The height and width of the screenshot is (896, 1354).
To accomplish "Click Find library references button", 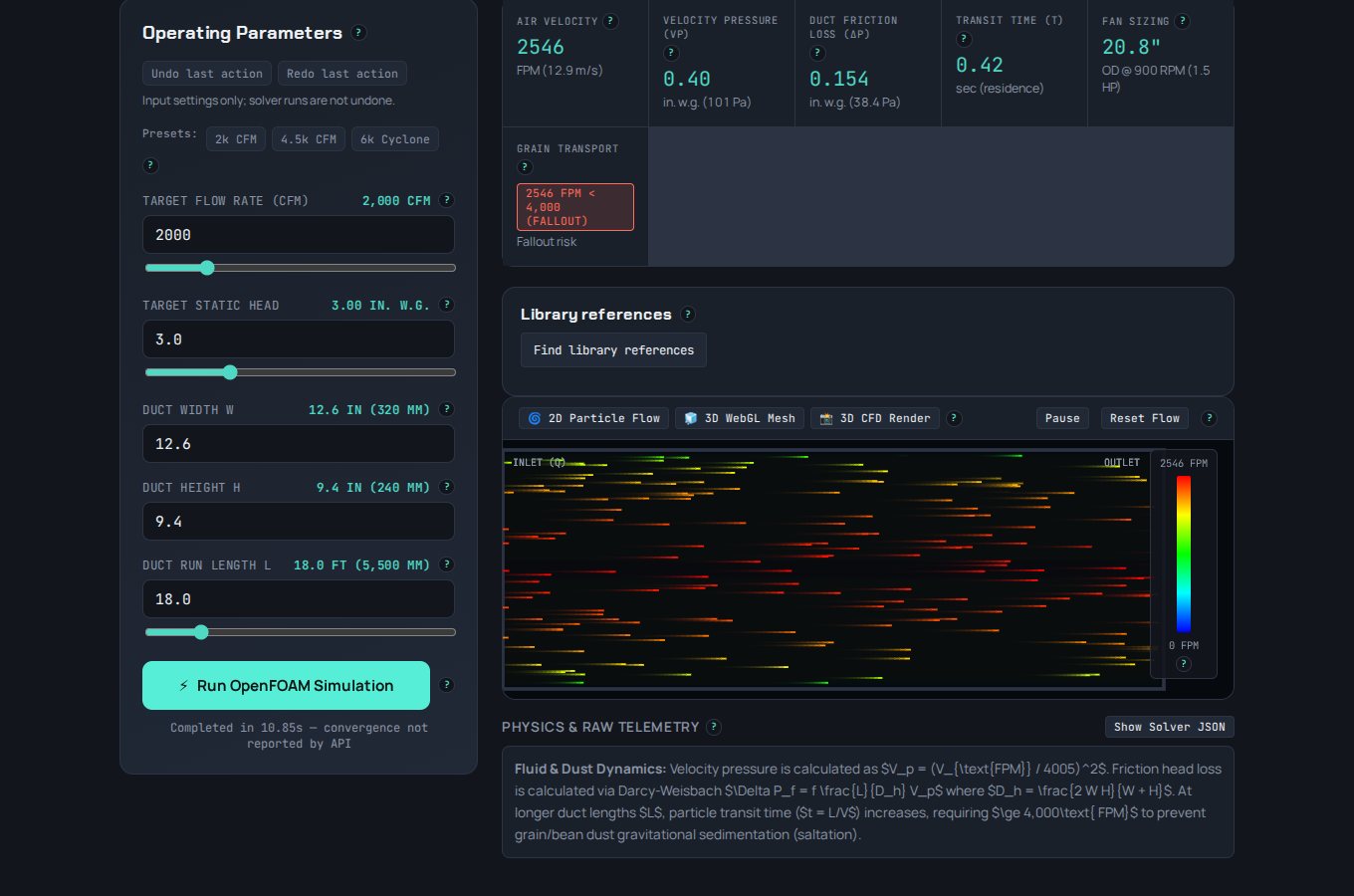I will coord(613,350).
